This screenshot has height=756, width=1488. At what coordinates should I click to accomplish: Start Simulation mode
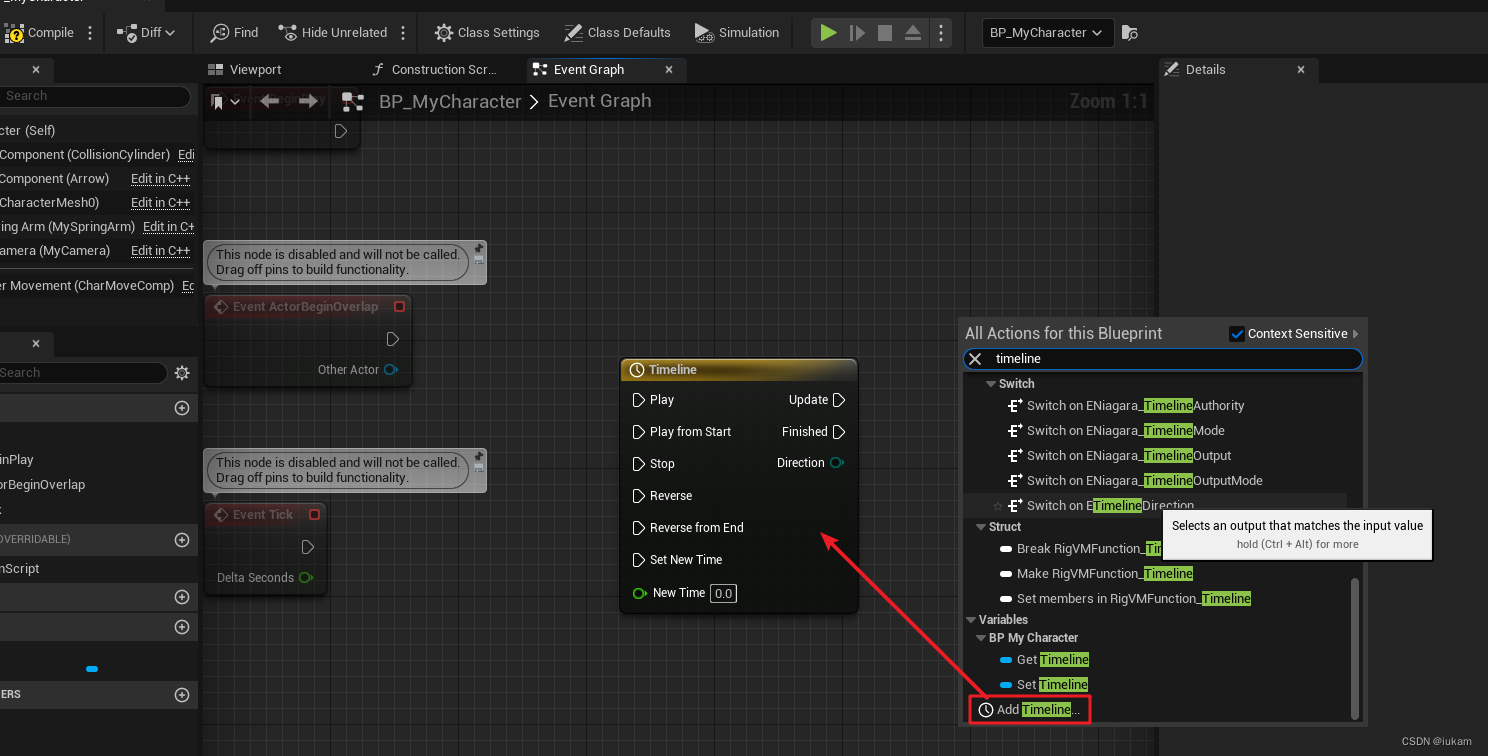[737, 33]
